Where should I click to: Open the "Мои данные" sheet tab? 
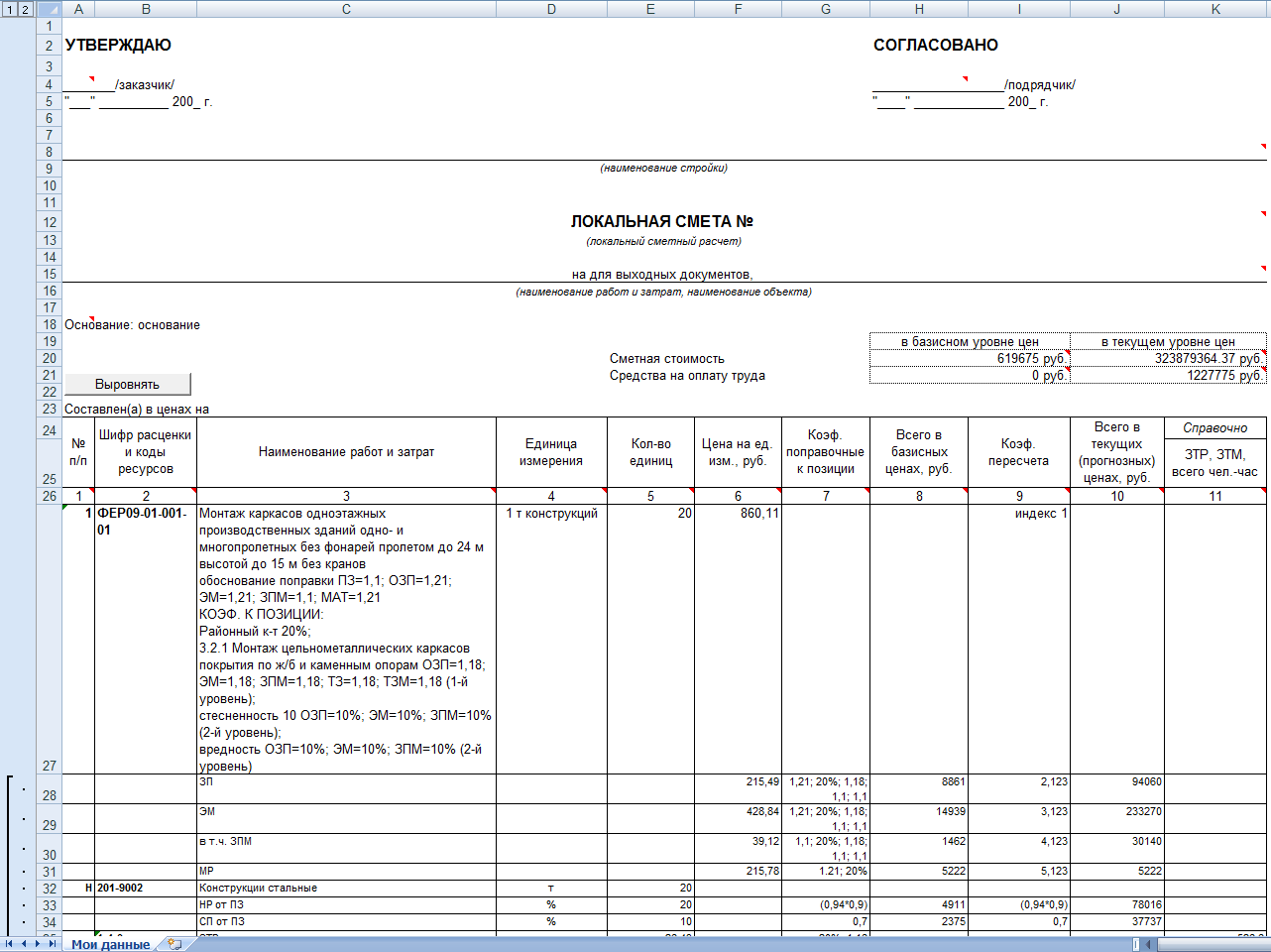(110, 944)
